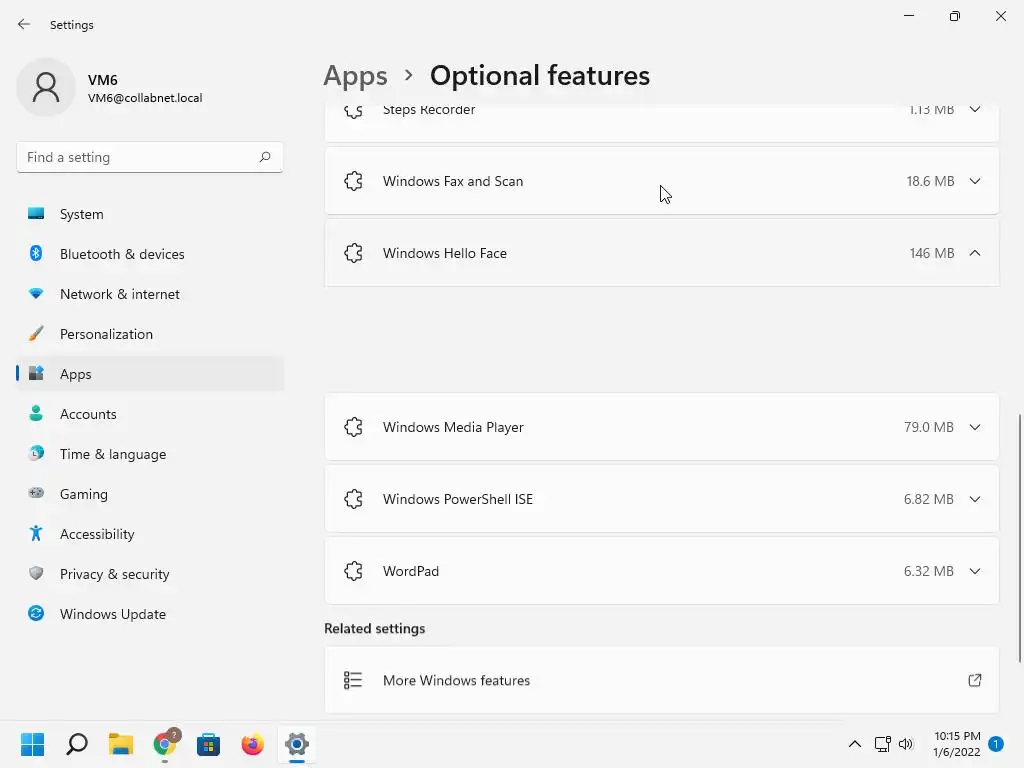Show hidden icons in system tray
The width and height of the screenshot is (1024, 768).
tap(854, 744)
